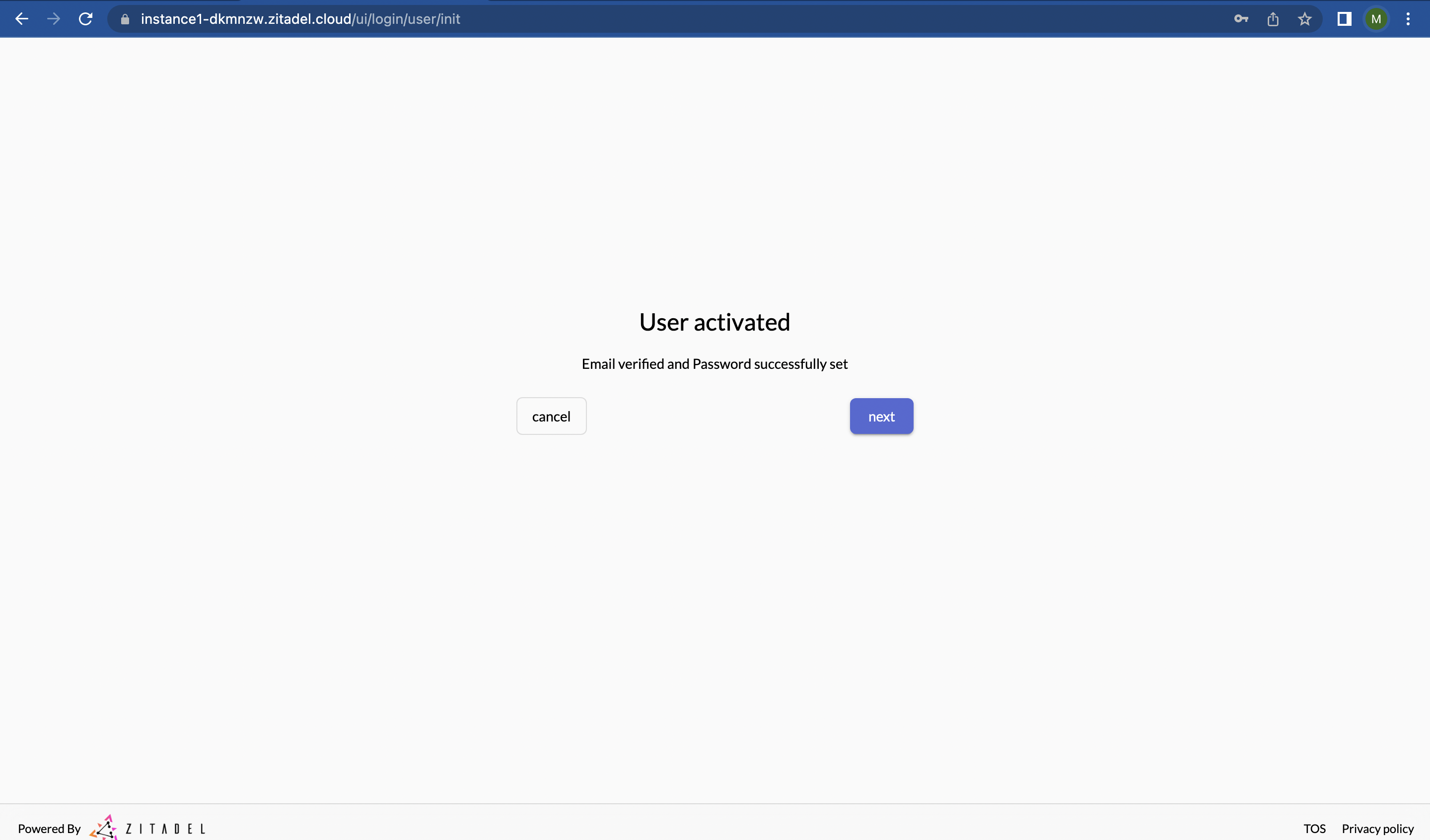
Task: Open the TOS link
Action: [x=1314, y=829]
